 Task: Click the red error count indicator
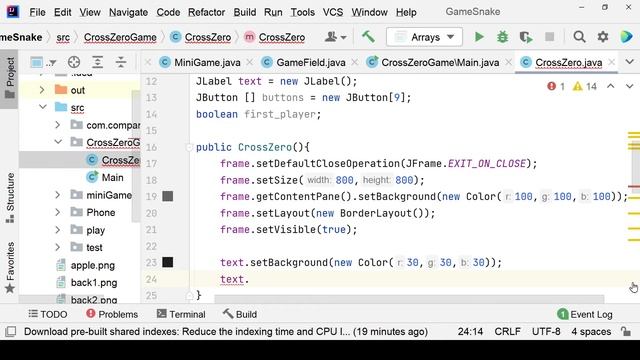(x=556, y=86)
